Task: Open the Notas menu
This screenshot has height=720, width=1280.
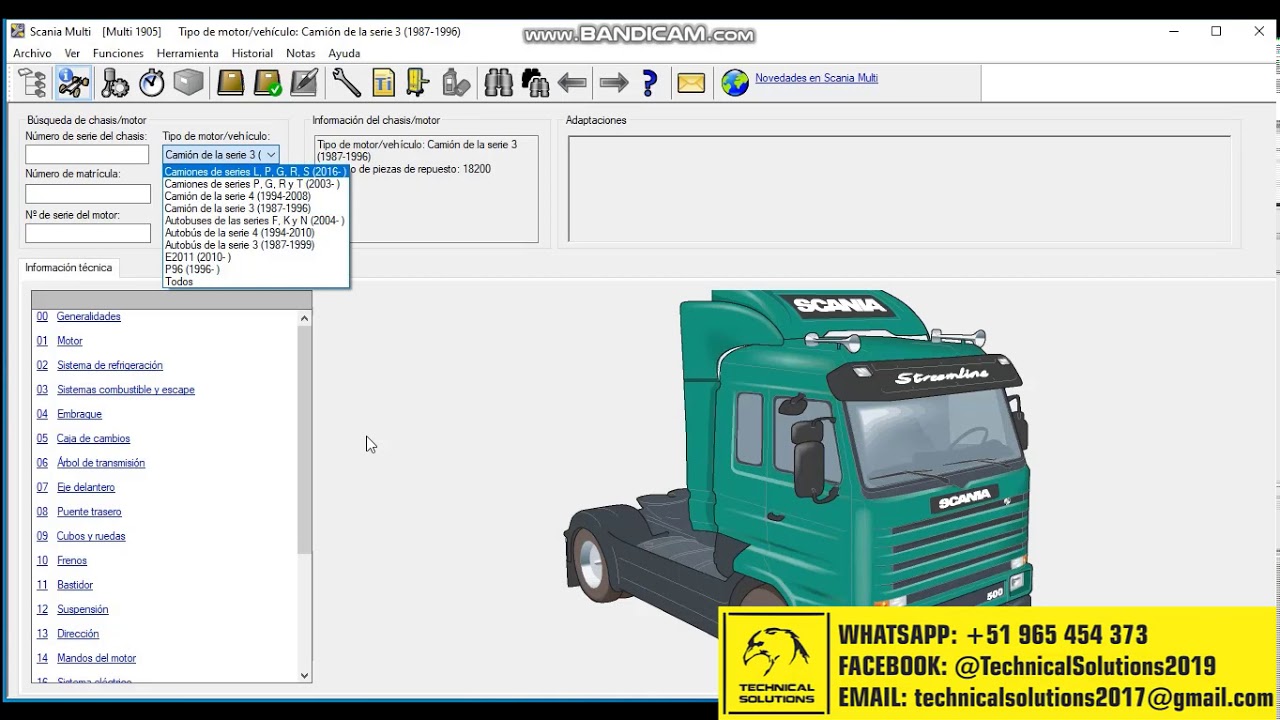Action: tap(300, 53)
